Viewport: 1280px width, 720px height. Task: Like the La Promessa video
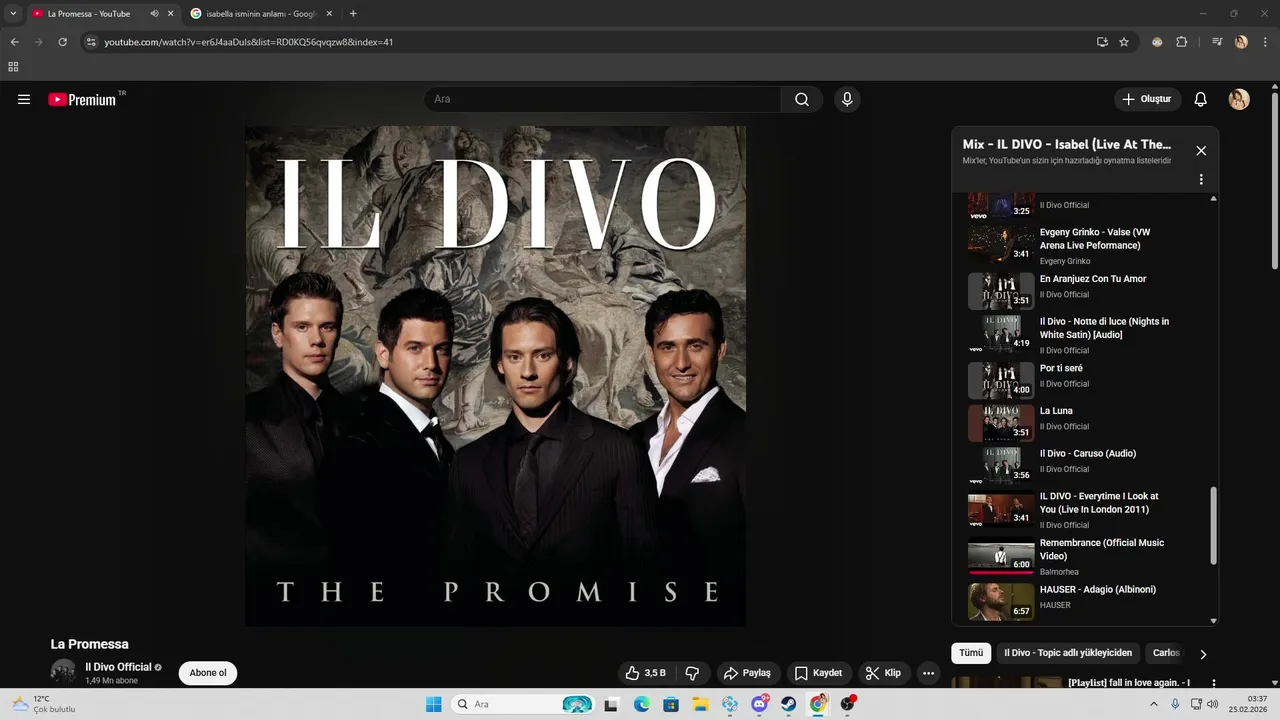[645, 673]
